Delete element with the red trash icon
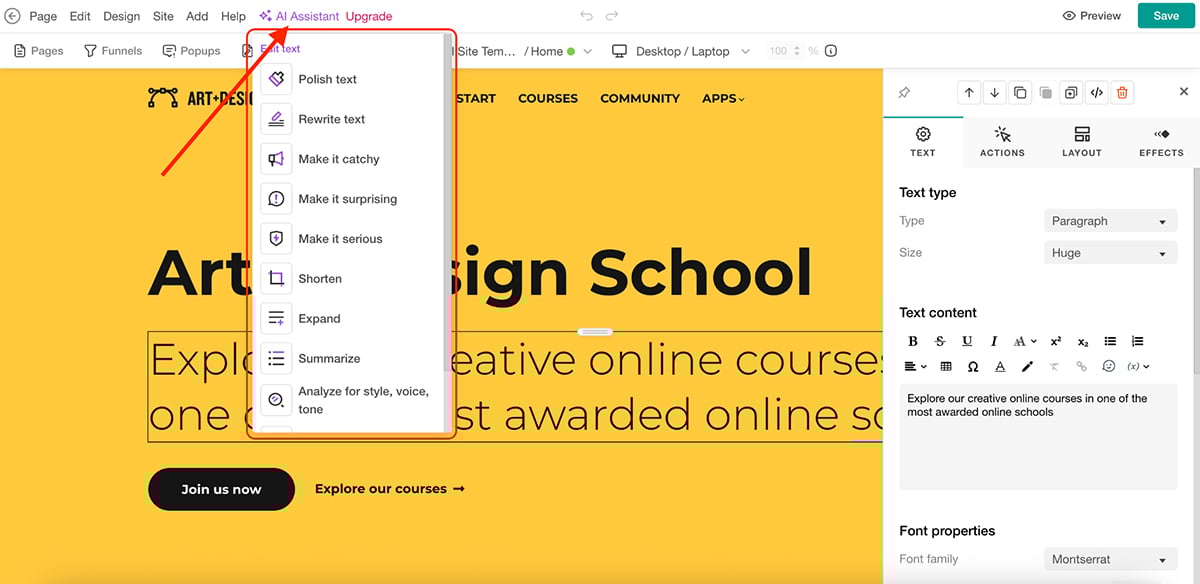The width and height of the screenshot is (1200, 584). click(x=1122, y=92)
